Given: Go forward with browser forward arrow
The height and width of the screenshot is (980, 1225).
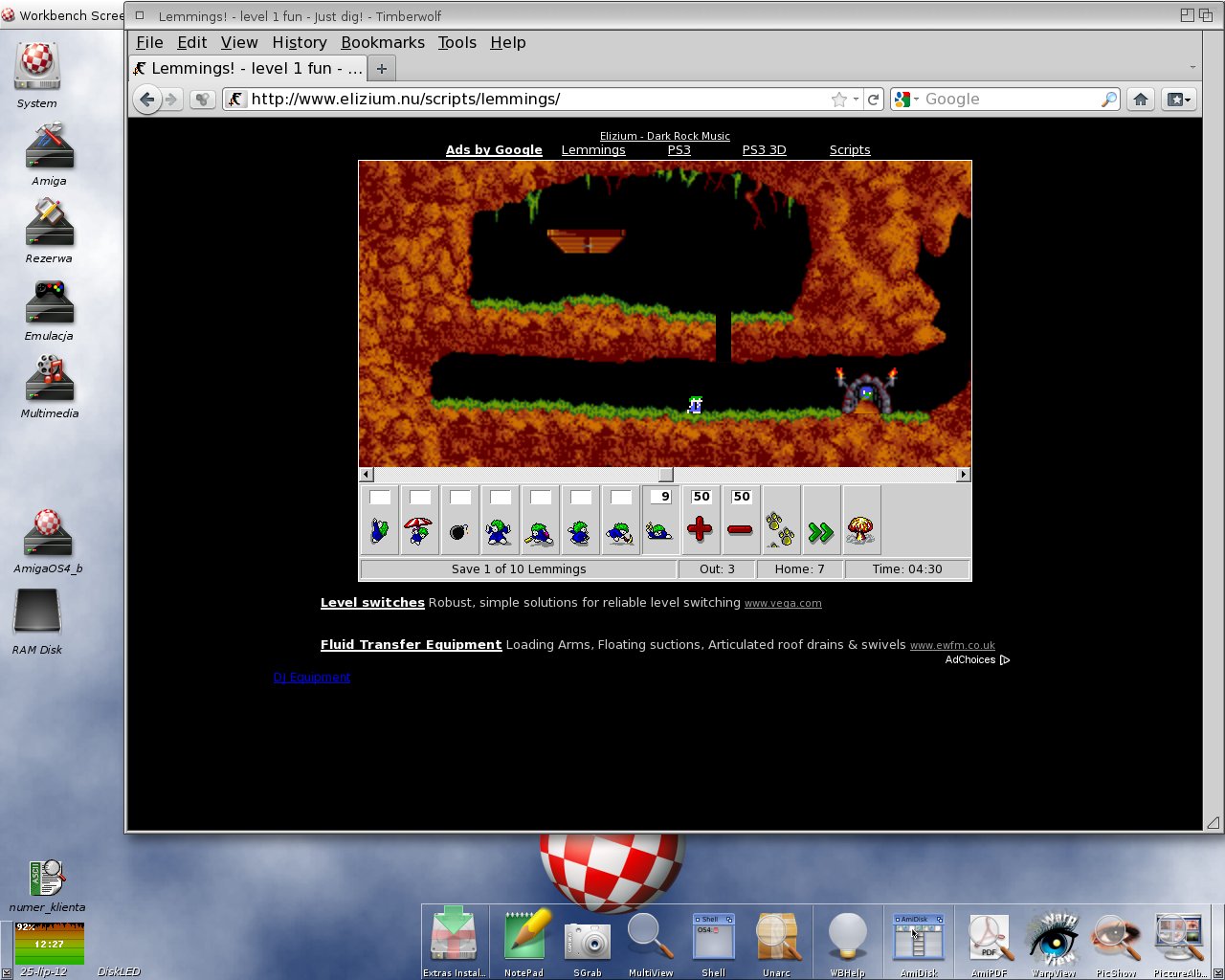Looking at the screenshot, I should click(171, 100).
